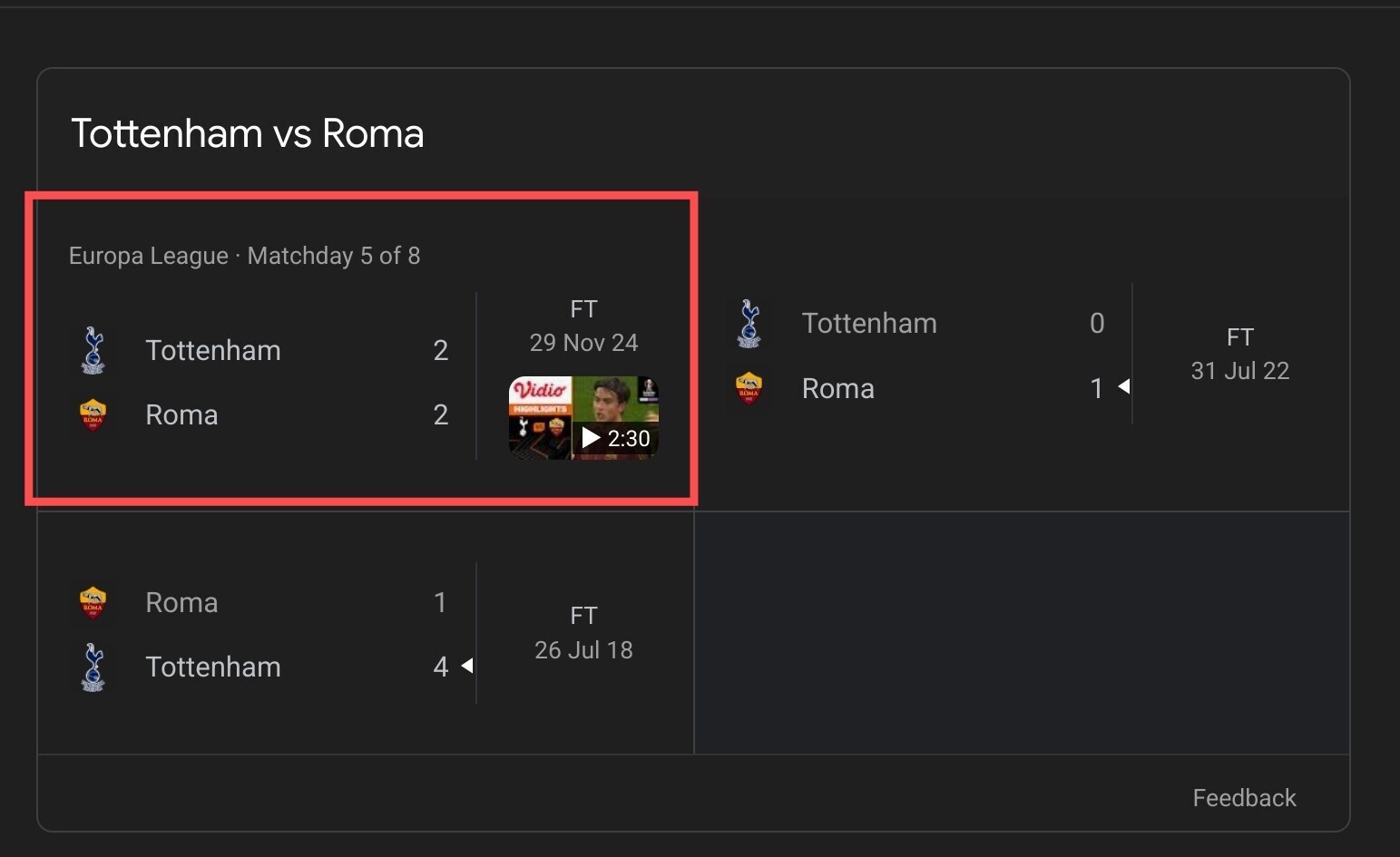Click Roma crest in 31 Jul 22 match
The height and width of the screenshot is (857, 1400).
click(x=749, y=388)
